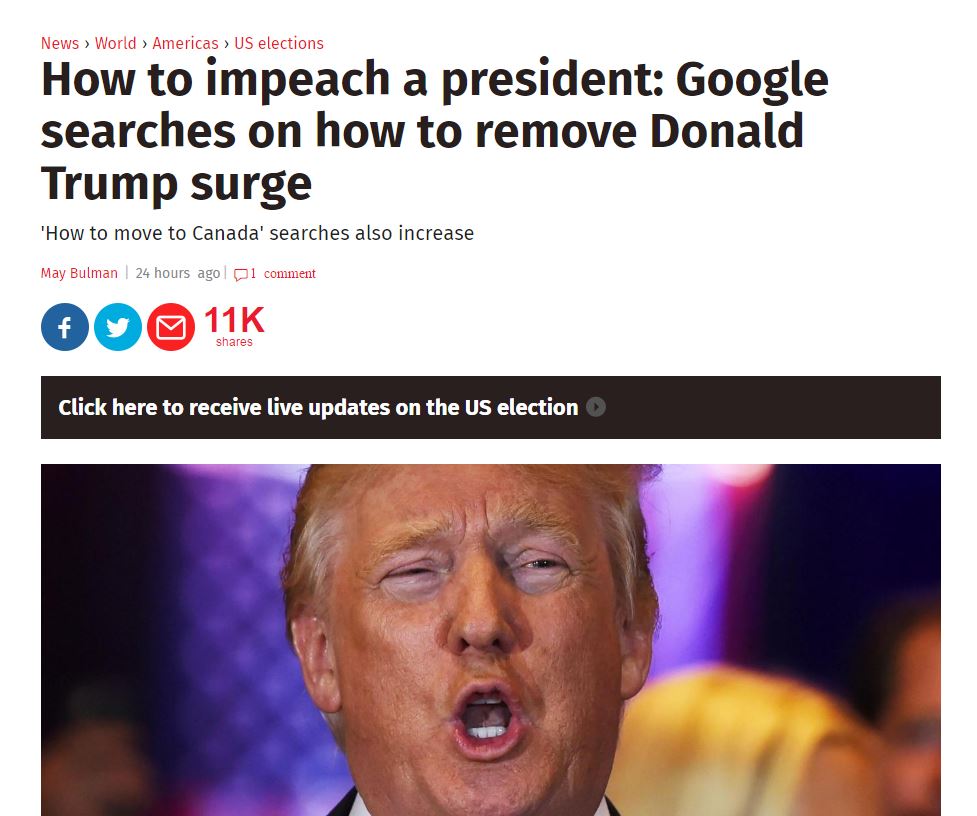Open the News breadcrumb link

point(60,43)
